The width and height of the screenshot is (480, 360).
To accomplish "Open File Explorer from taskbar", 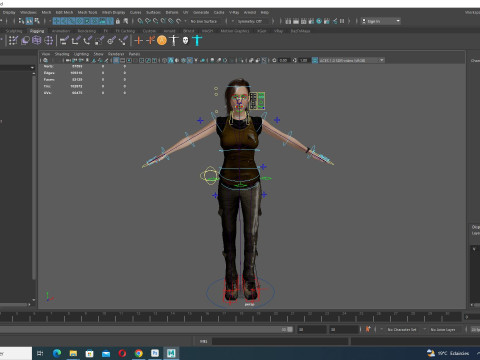I will (73, 353).
